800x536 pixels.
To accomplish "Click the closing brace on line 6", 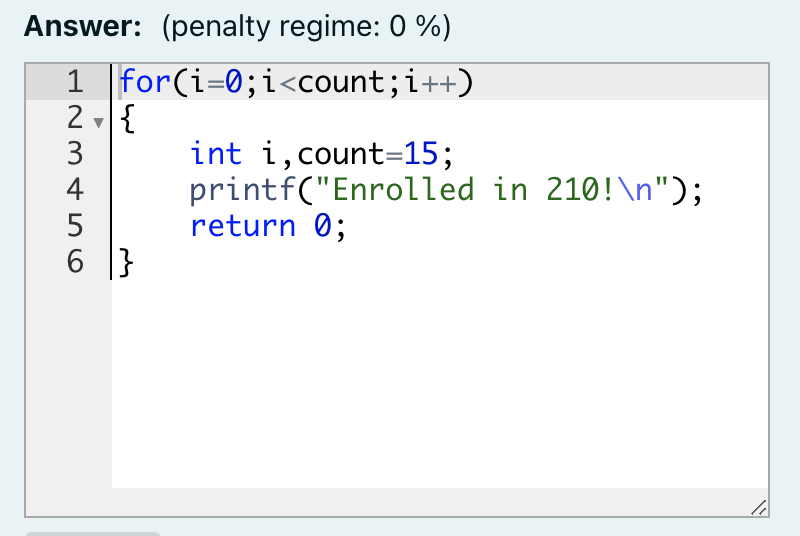I will (126, 263).
